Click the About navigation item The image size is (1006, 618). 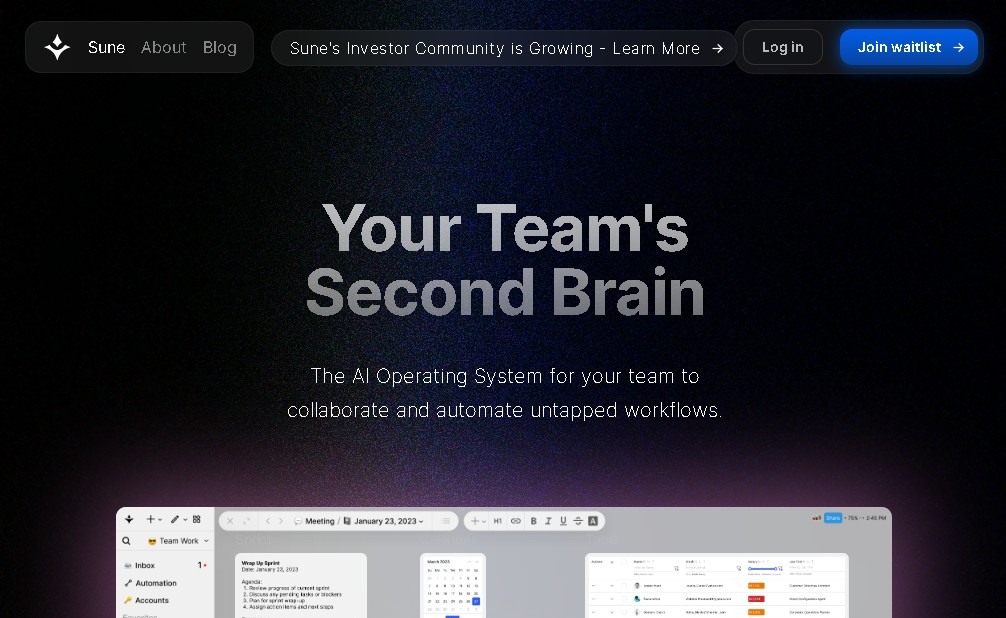tap(163, 47)
